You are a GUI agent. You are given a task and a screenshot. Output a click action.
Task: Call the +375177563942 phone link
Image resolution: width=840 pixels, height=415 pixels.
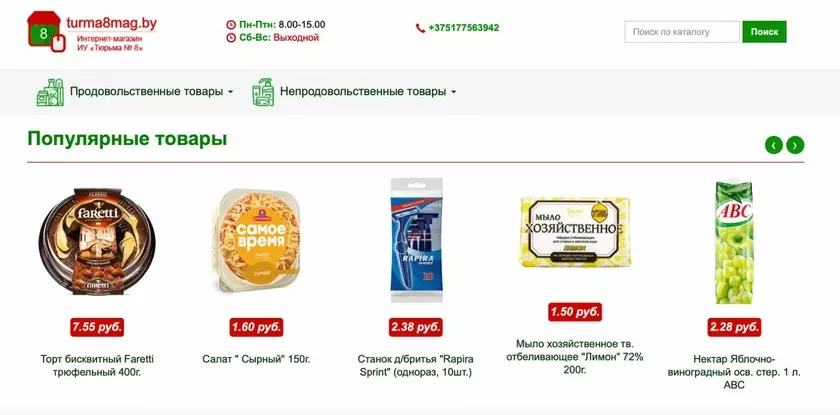coord(463,28)
